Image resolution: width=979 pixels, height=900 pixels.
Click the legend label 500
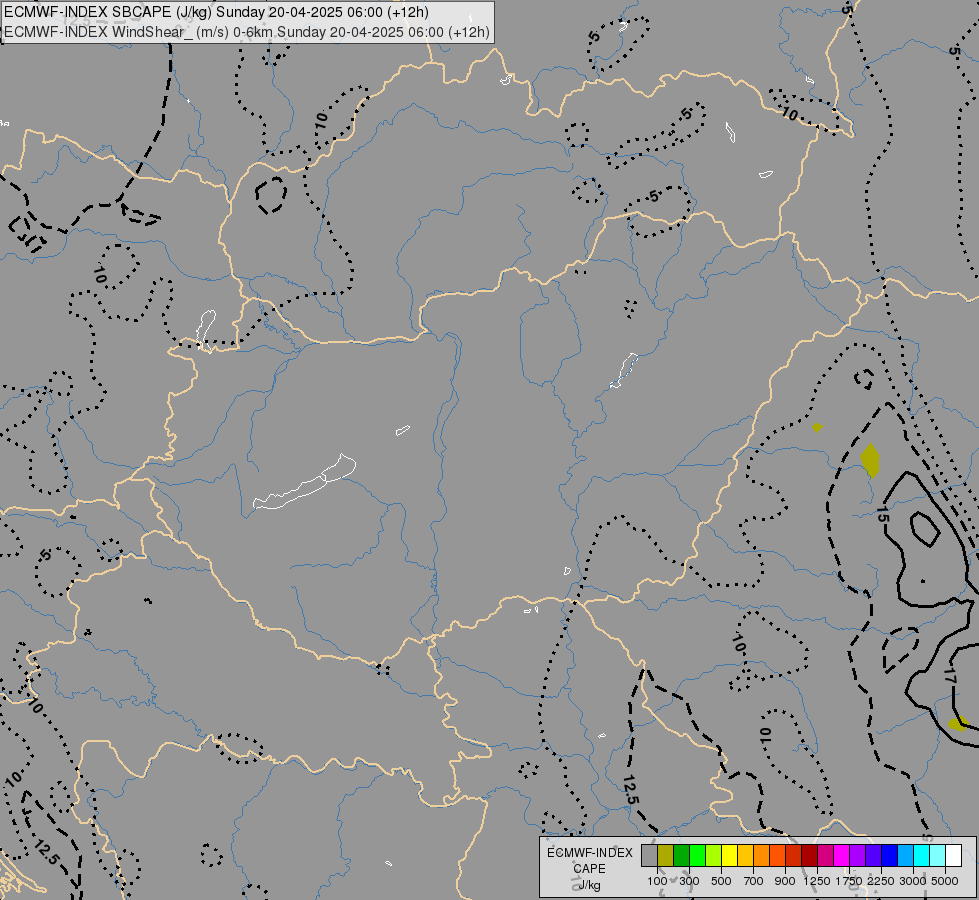coord(721,881)
